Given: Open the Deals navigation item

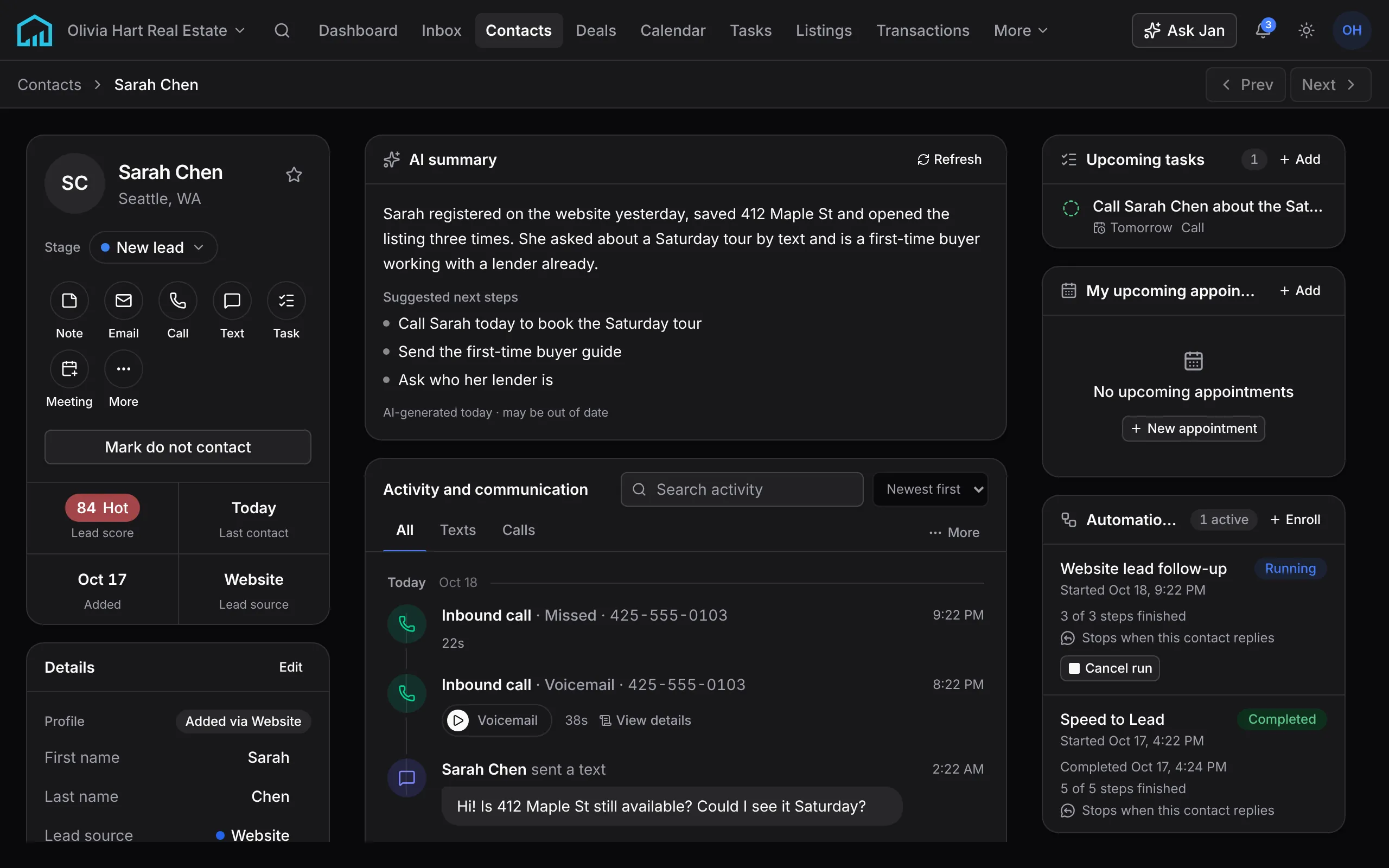Looking at the screenshot, I should (x=596, y=30).
